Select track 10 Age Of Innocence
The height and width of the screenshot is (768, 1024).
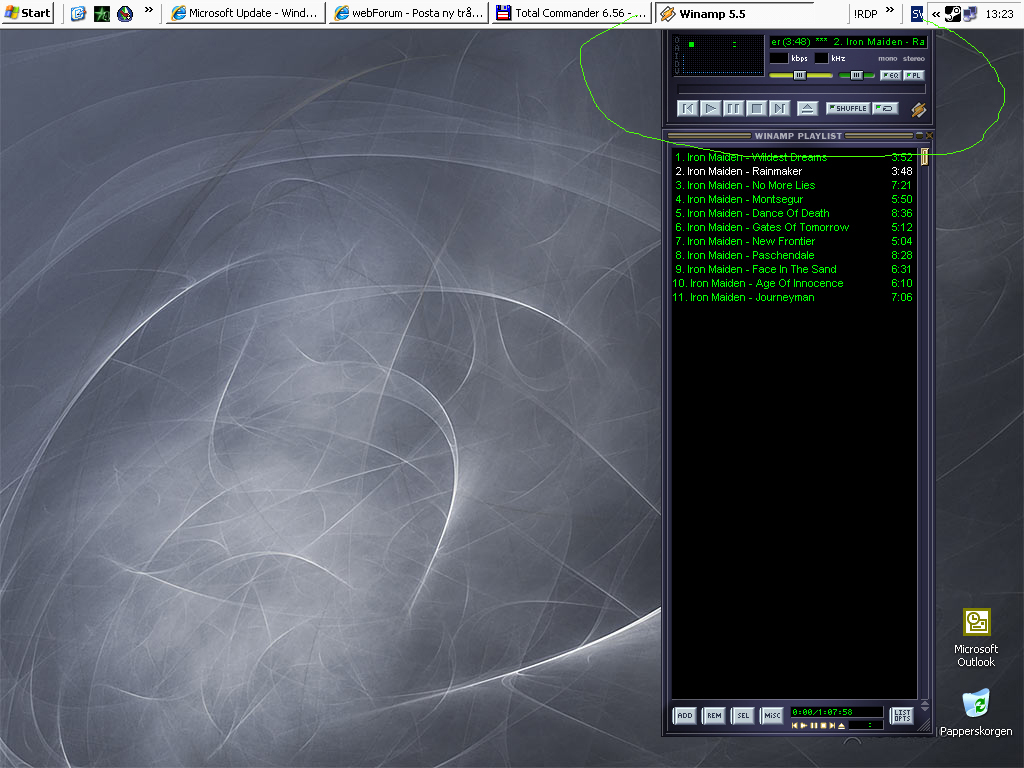click(x=793, y=283)
